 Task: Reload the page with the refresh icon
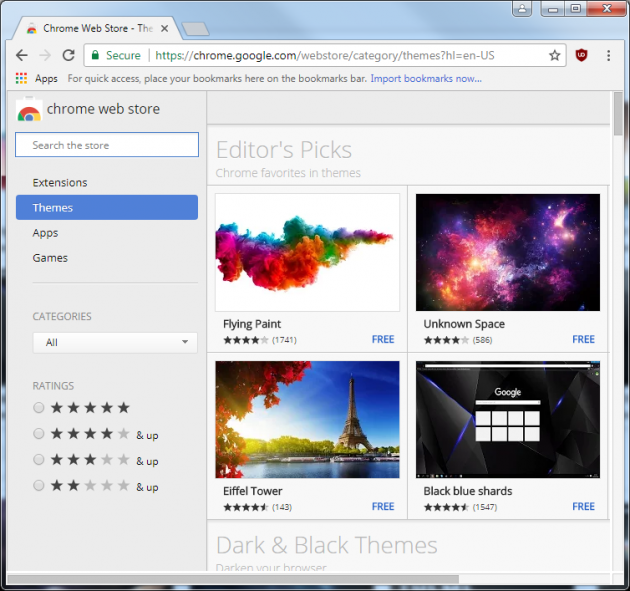[69, 55]
